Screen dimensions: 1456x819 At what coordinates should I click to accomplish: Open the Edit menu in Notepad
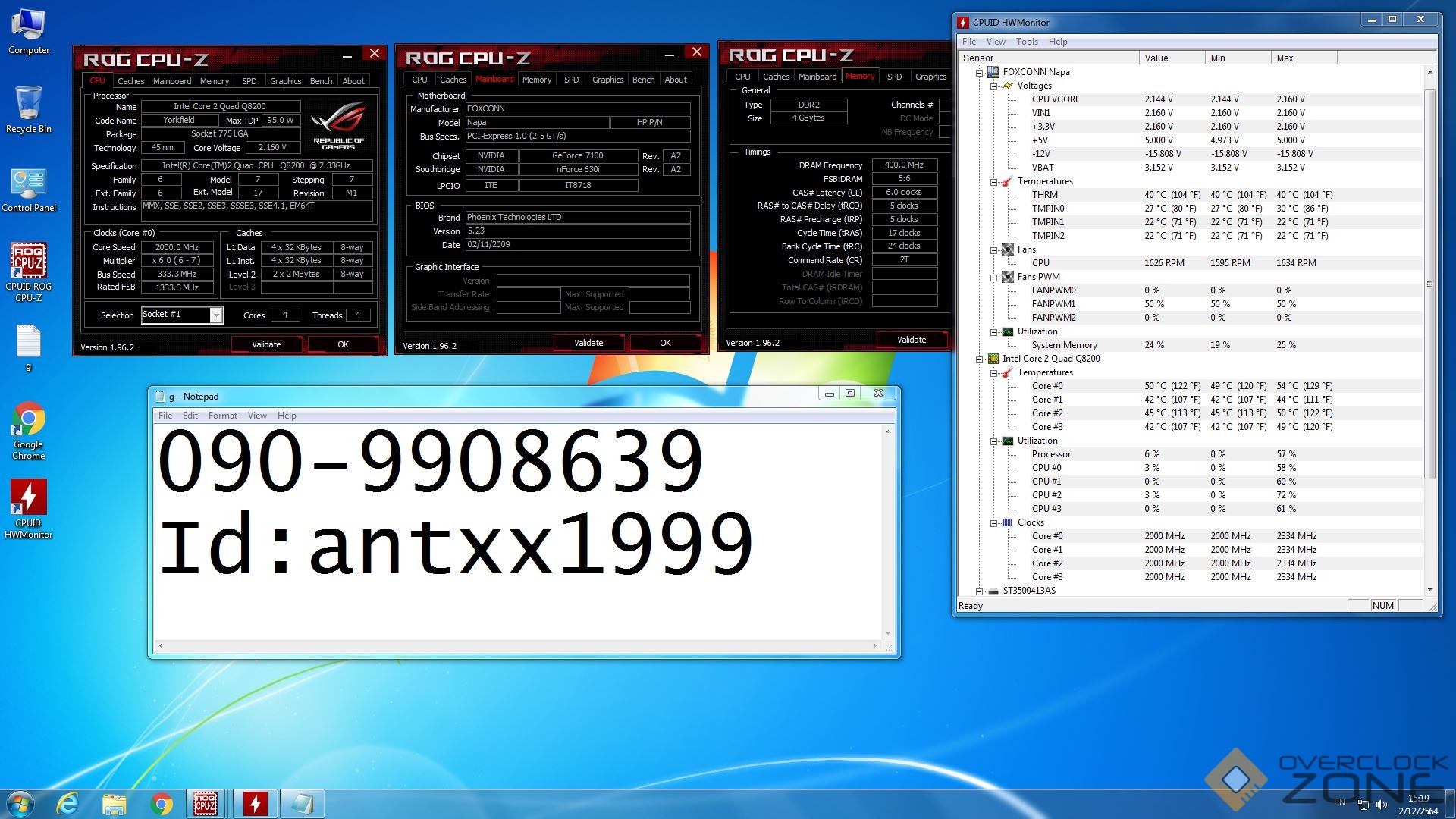tap(190, 416)
